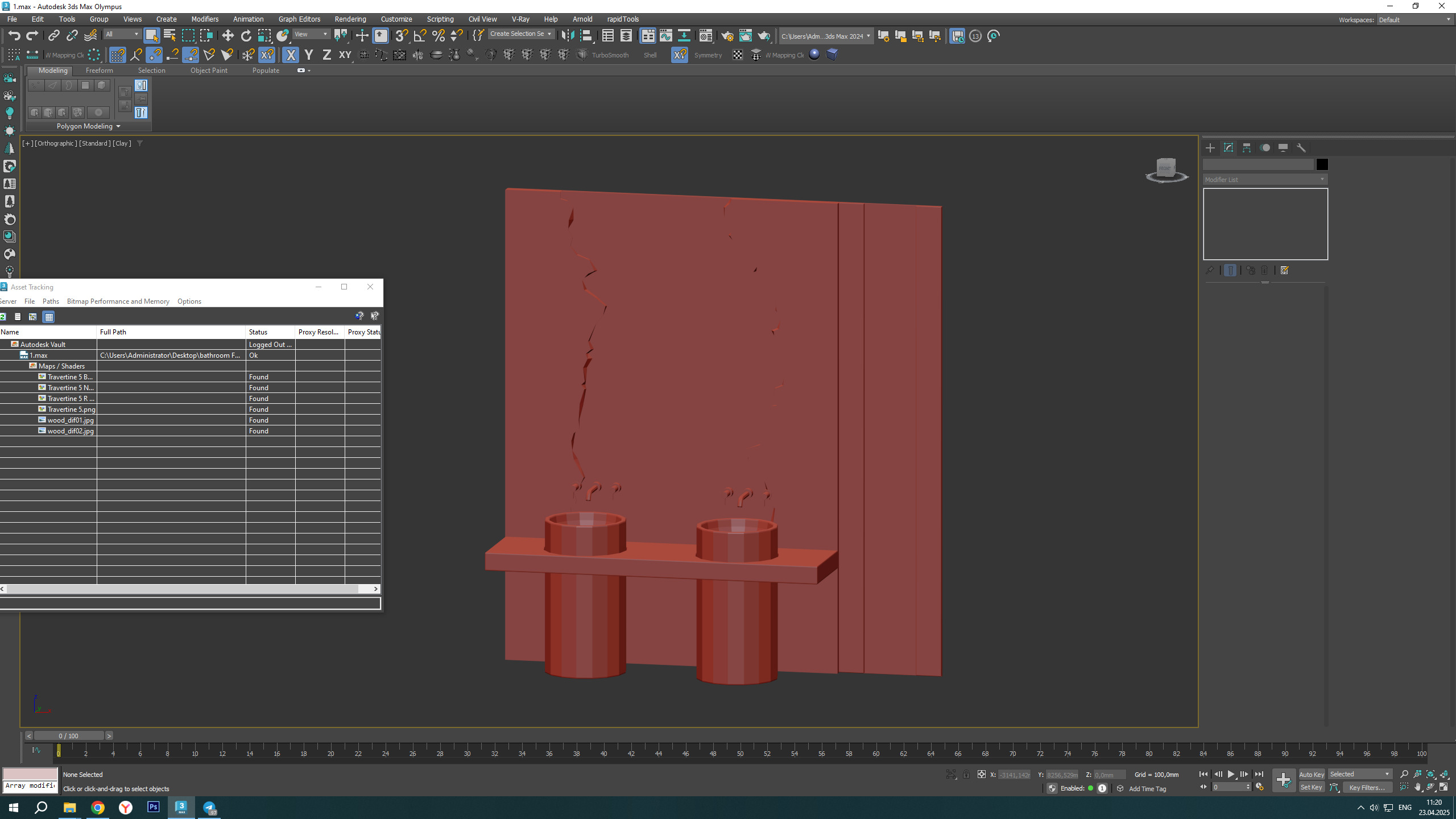
Task: Open the key mode Selected dropdown
Action: [1359, 774]
